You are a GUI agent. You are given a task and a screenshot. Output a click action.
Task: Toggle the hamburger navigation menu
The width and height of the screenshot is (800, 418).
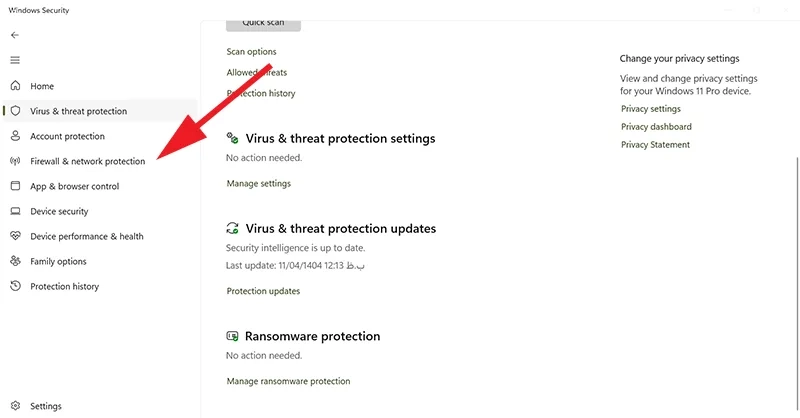tap(15, 60)
